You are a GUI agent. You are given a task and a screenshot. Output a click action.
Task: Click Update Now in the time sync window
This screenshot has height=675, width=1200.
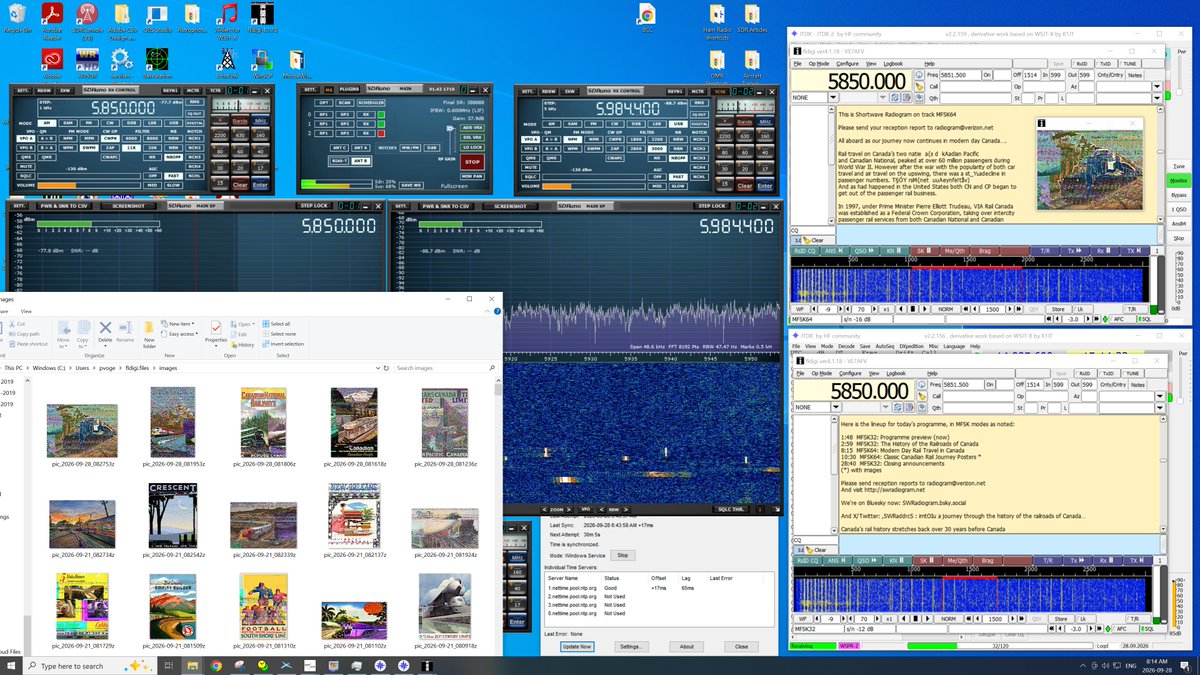coord(575,647)
